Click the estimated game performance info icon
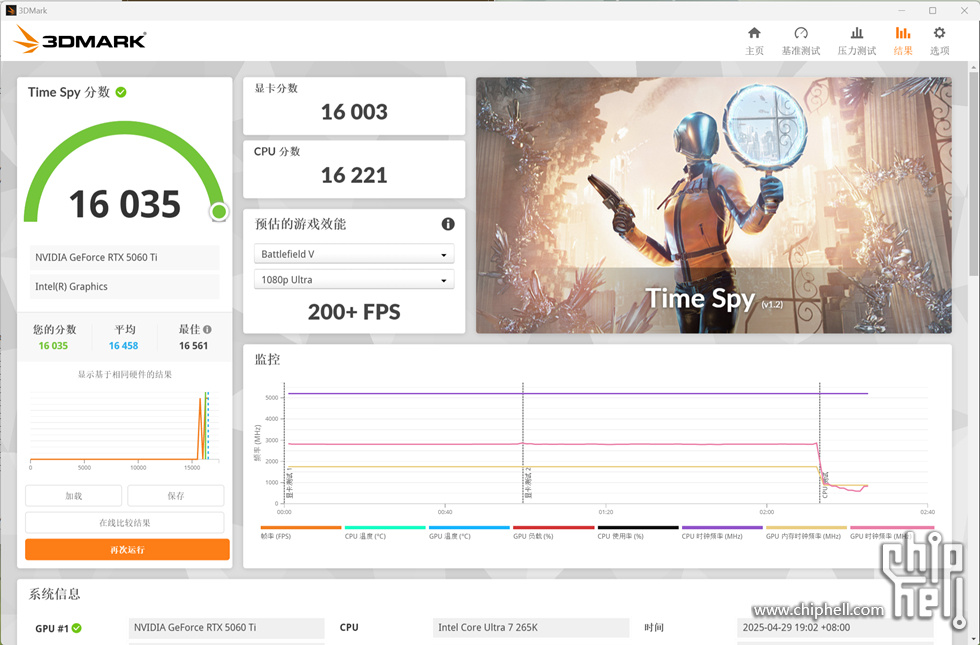 pyautogui.click(x=448, y=224)
